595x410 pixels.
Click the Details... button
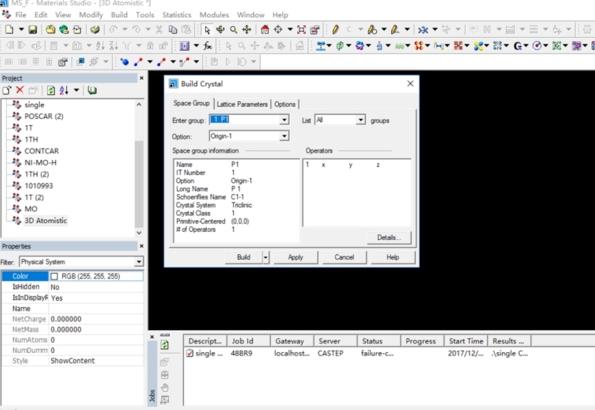389,238
